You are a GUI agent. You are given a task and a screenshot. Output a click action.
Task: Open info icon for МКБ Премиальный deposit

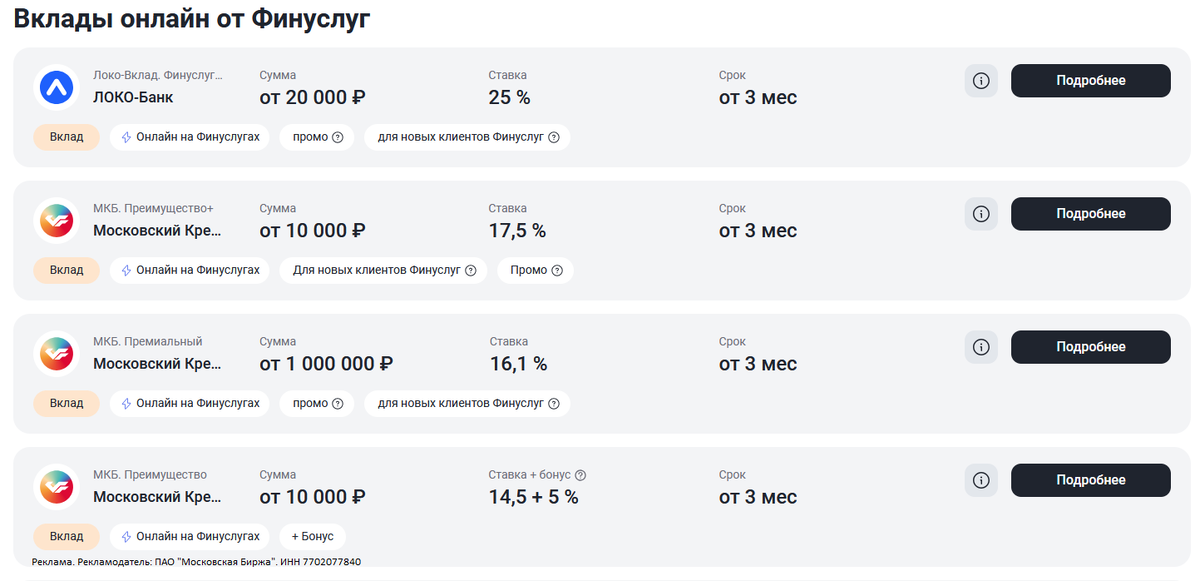[981, 347]
